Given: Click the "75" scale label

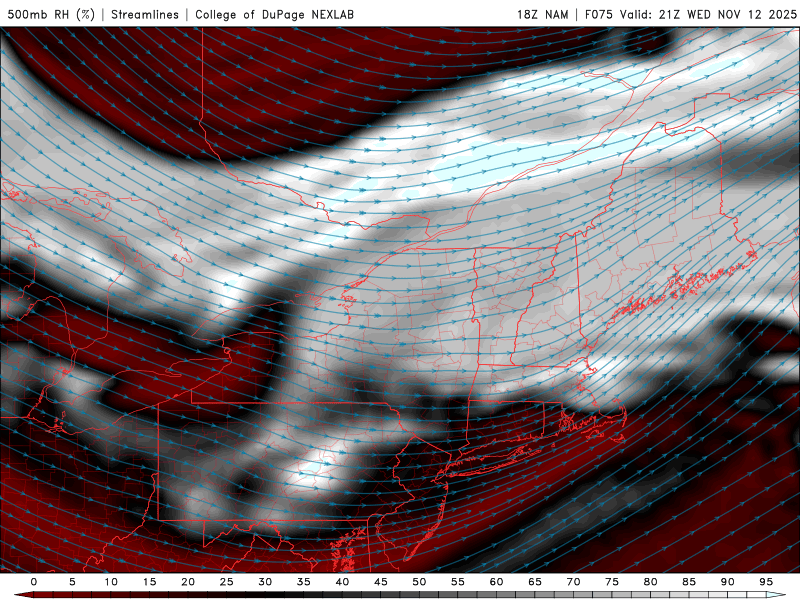Looking at the screenshot, I should [612, 582].
